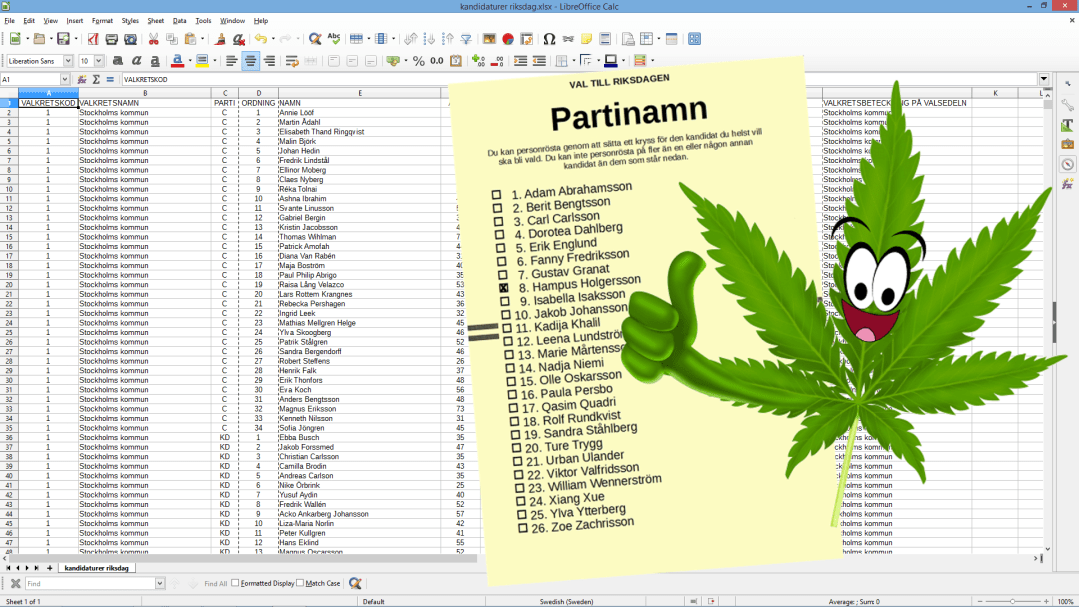Open the Find & Replace tool
The height and width of the screenshot is (607, 1079).
[315, 39]
